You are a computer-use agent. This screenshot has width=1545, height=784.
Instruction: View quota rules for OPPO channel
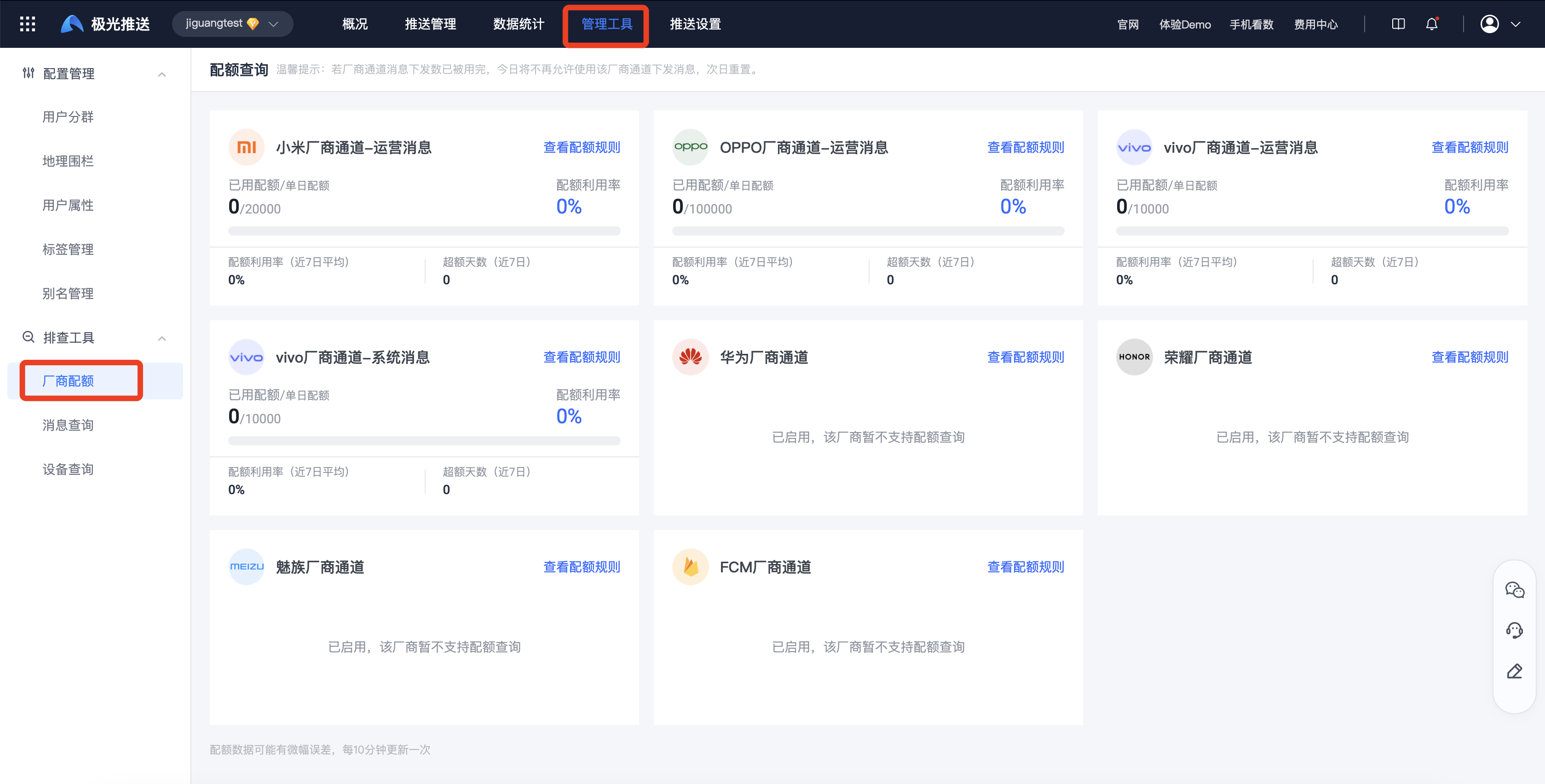point(1025,147)
